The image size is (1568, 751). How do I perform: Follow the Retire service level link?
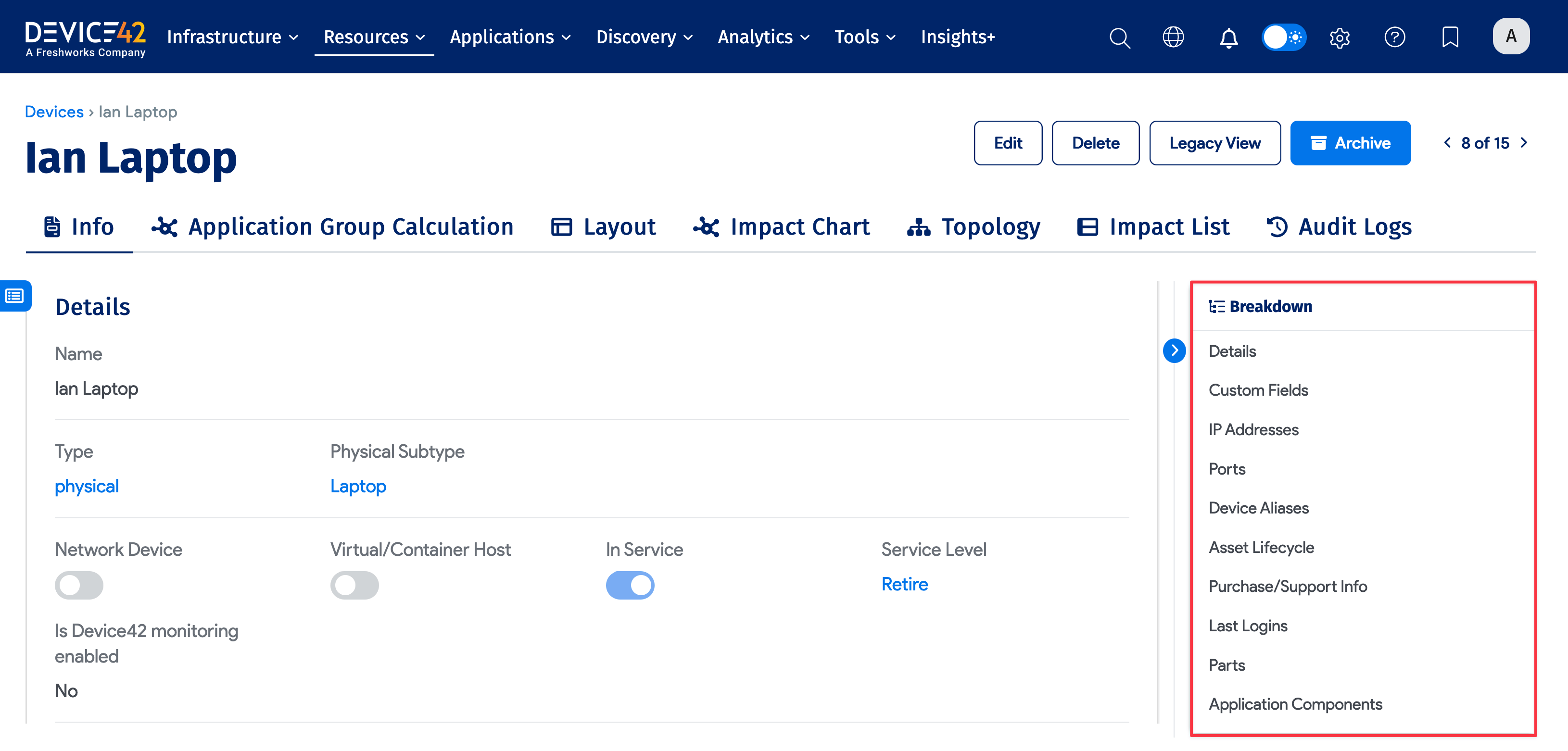point(904,584)
